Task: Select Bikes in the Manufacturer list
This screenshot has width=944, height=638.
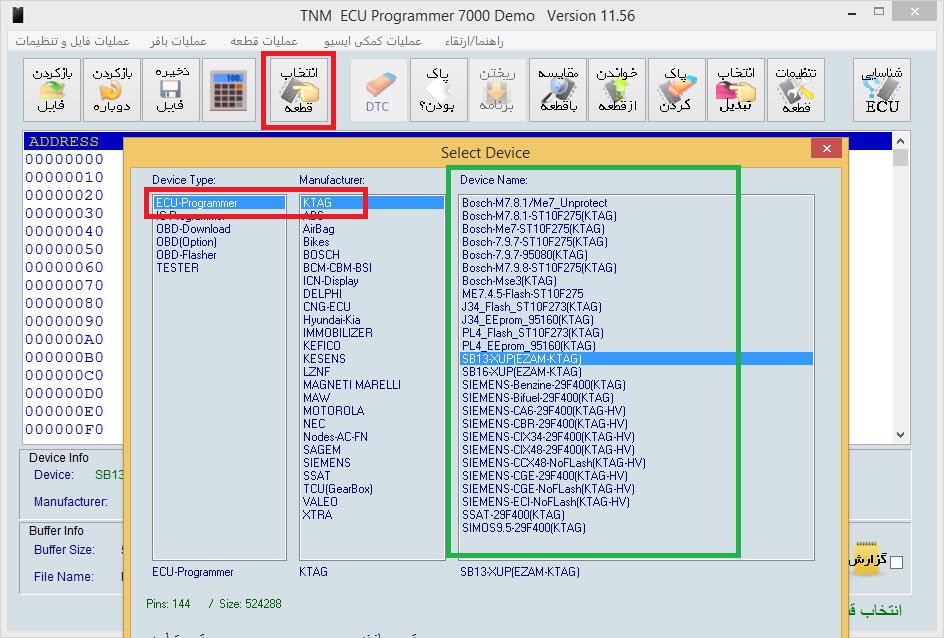Action: pyautogui.click(x=316, y=242)
